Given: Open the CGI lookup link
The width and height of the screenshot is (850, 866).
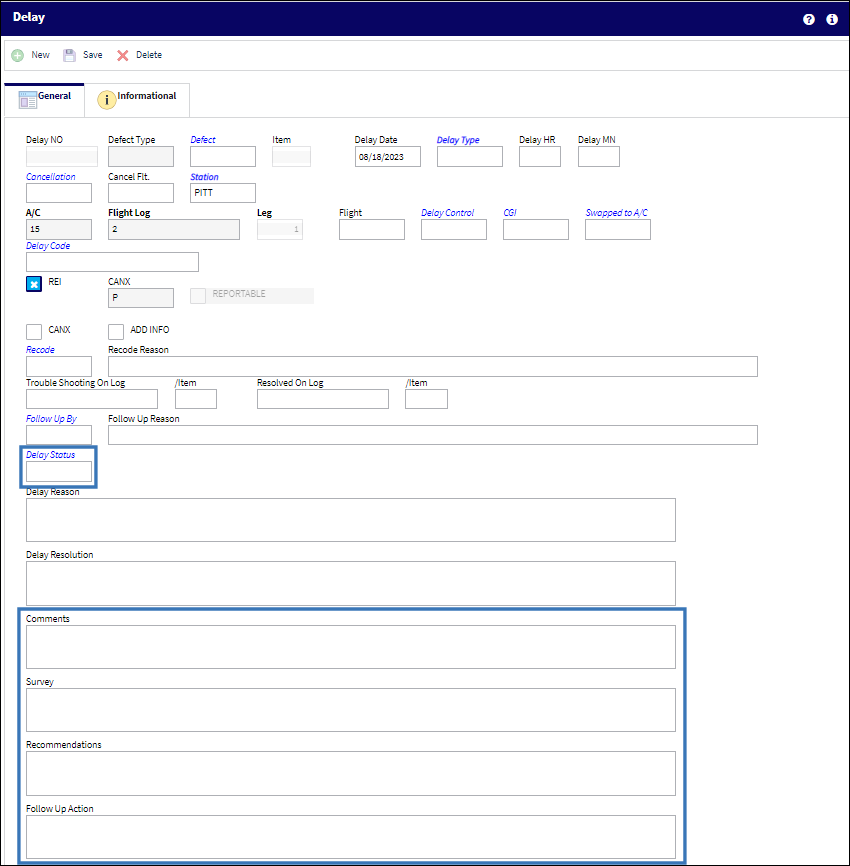Looking at the screenshot, I should coord(510,213).
